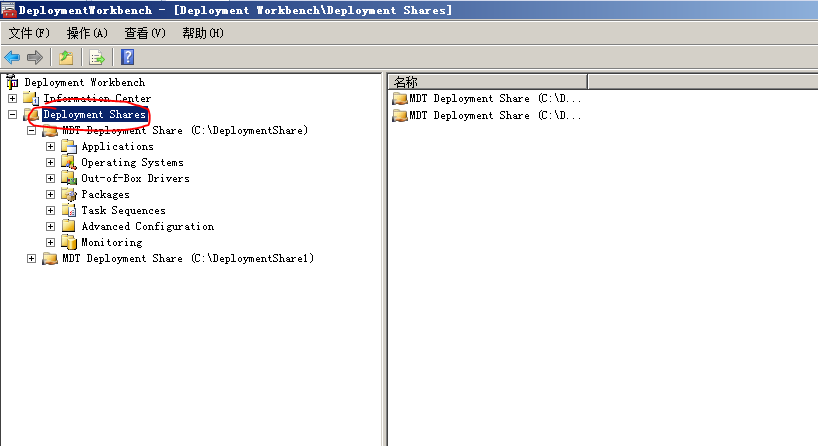Select the Monitoring tree label
Screen dimensions: 818x446
(x=112, y=243)
